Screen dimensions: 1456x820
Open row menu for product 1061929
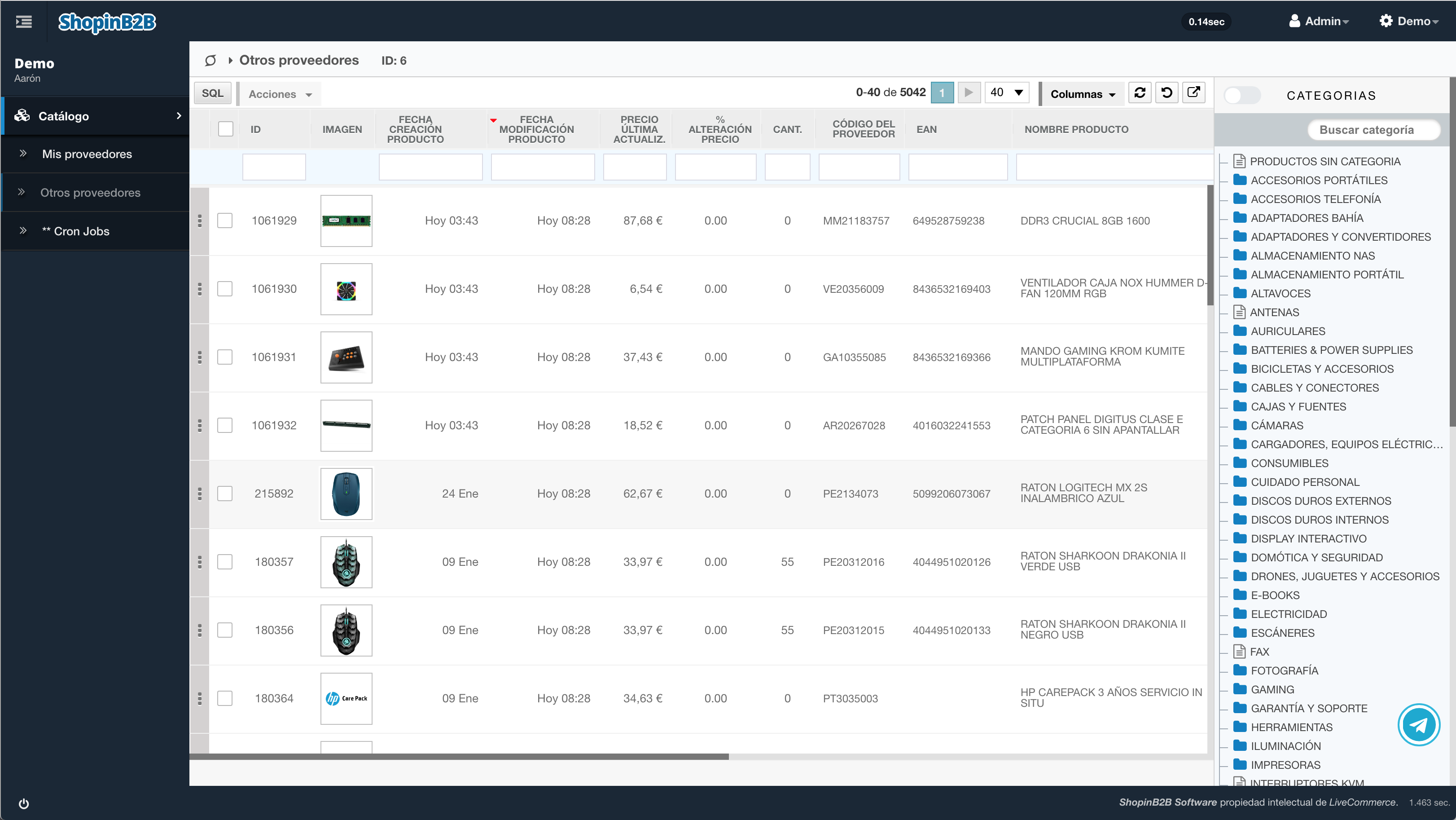click(200, 220)
